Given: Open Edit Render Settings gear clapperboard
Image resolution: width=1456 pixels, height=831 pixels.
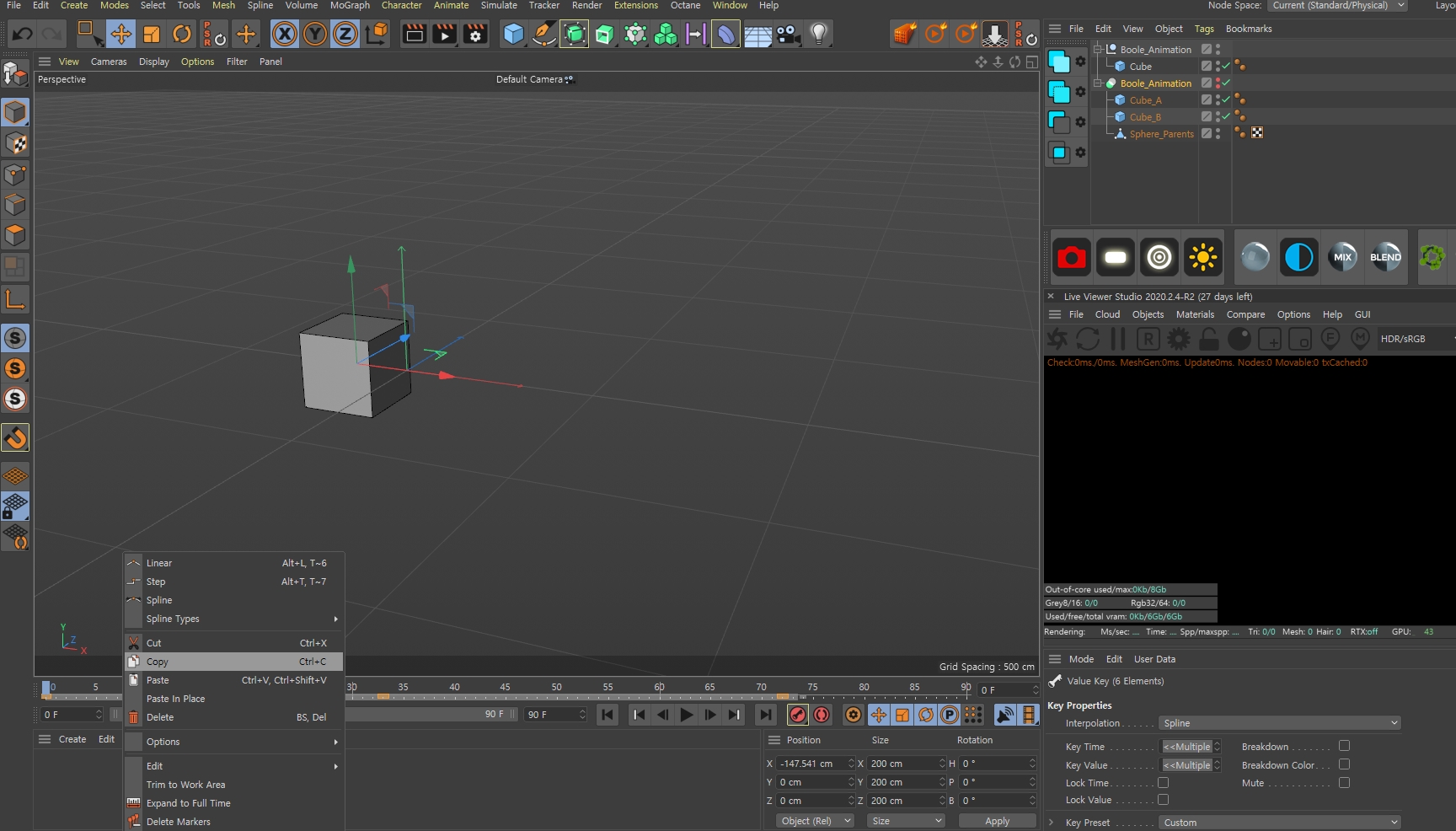Looking at the screenshot, I should tap(475, 35).
